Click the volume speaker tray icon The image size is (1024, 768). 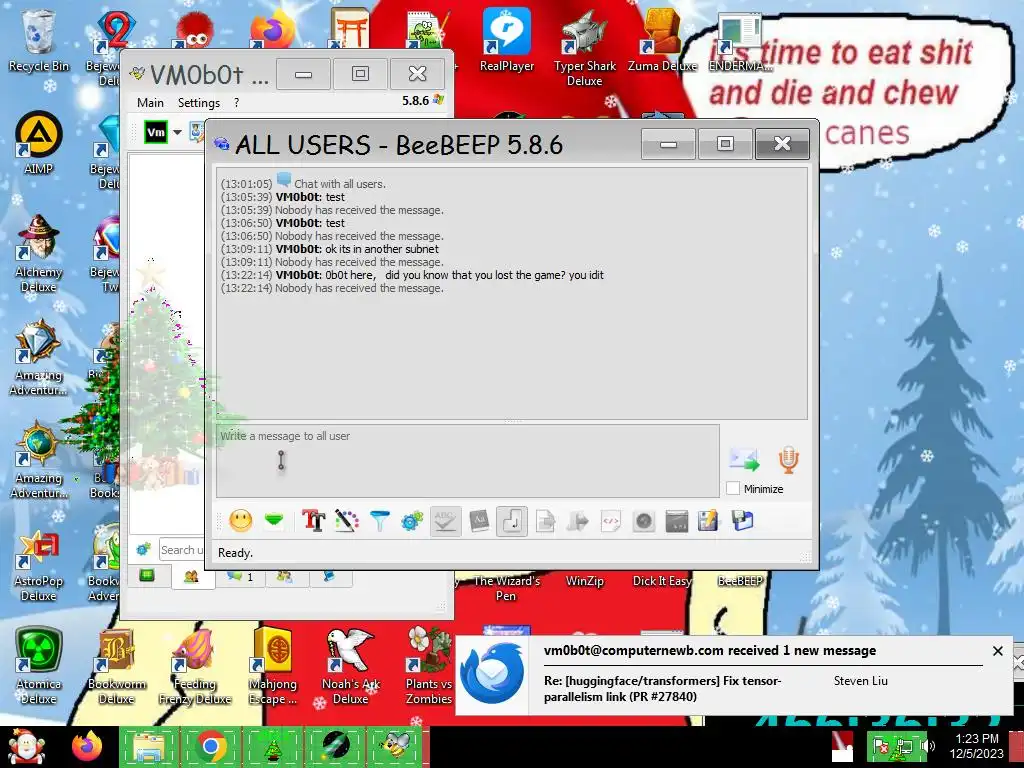(929, 746)
